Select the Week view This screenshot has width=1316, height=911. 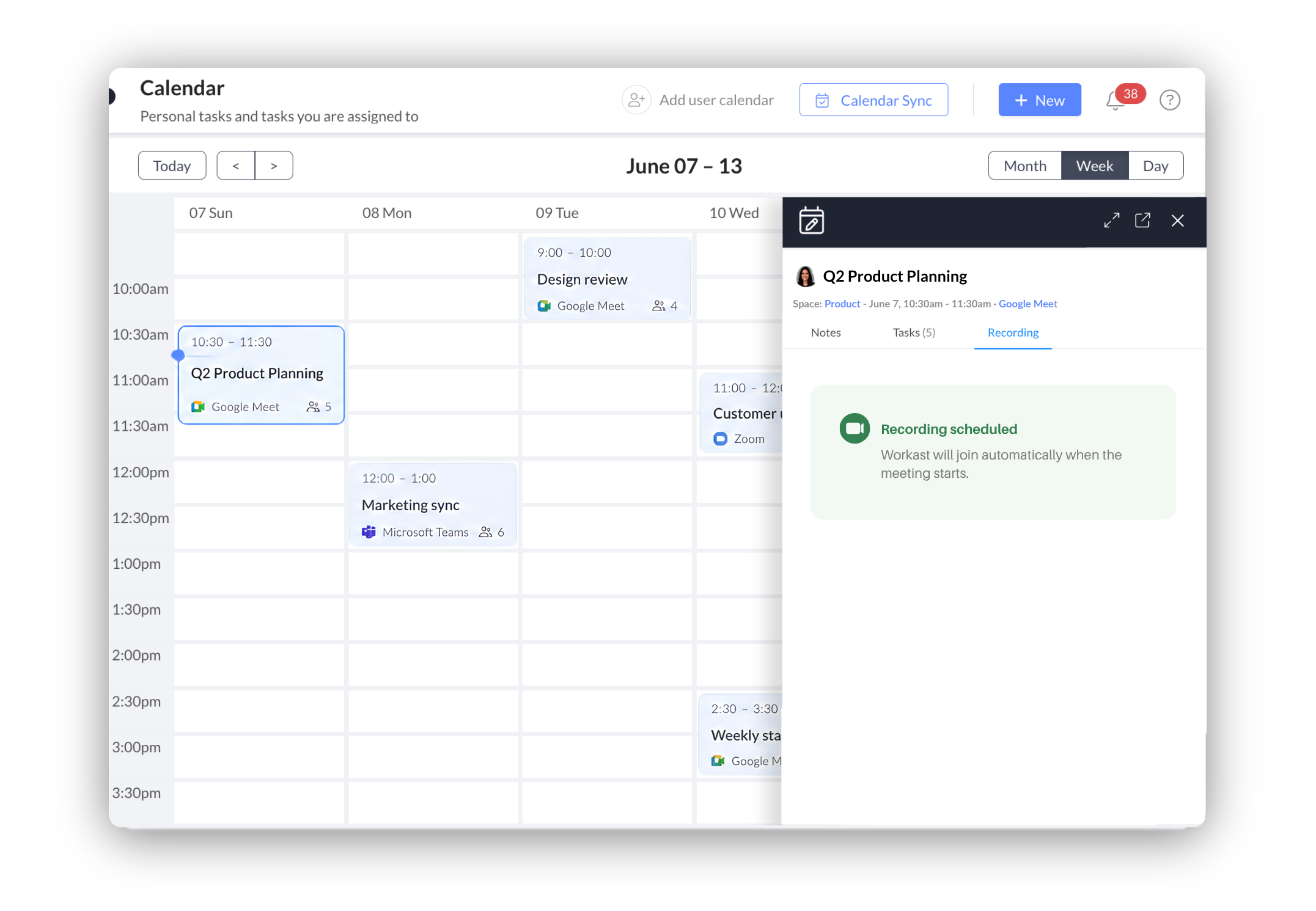tap(1094, 166)
